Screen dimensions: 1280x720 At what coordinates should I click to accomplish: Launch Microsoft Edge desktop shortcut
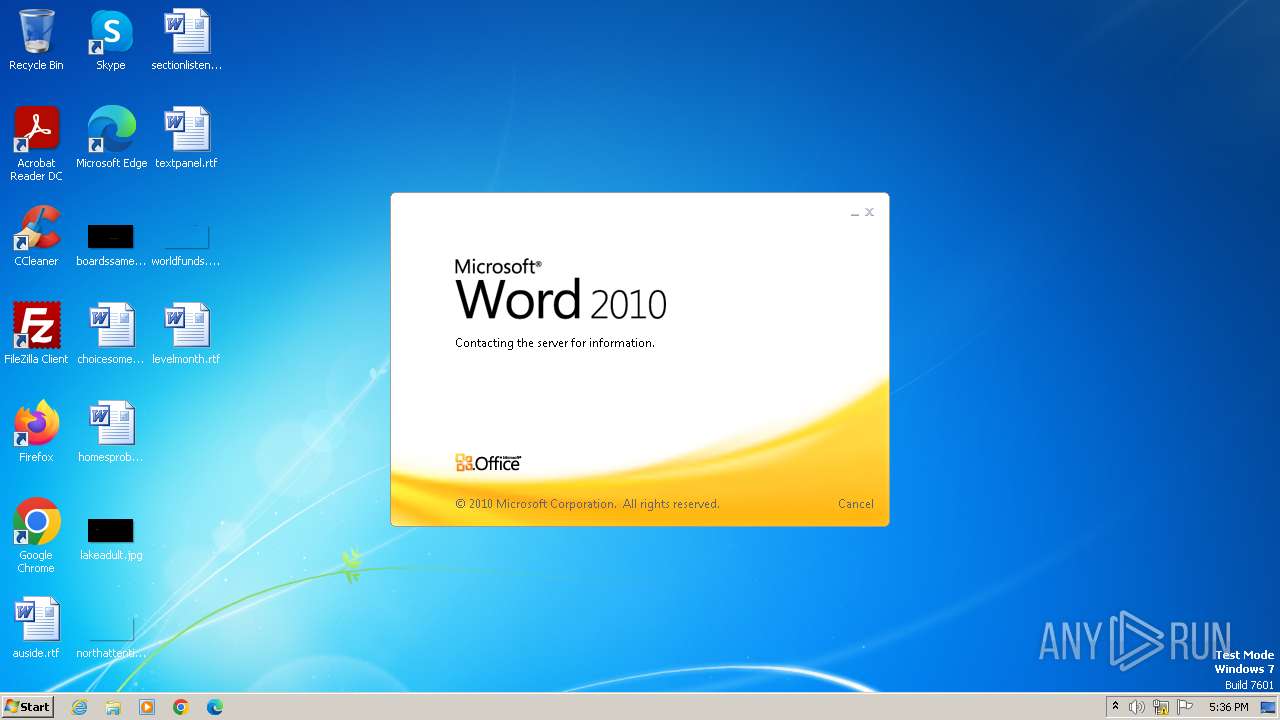(x=111, y=138)
